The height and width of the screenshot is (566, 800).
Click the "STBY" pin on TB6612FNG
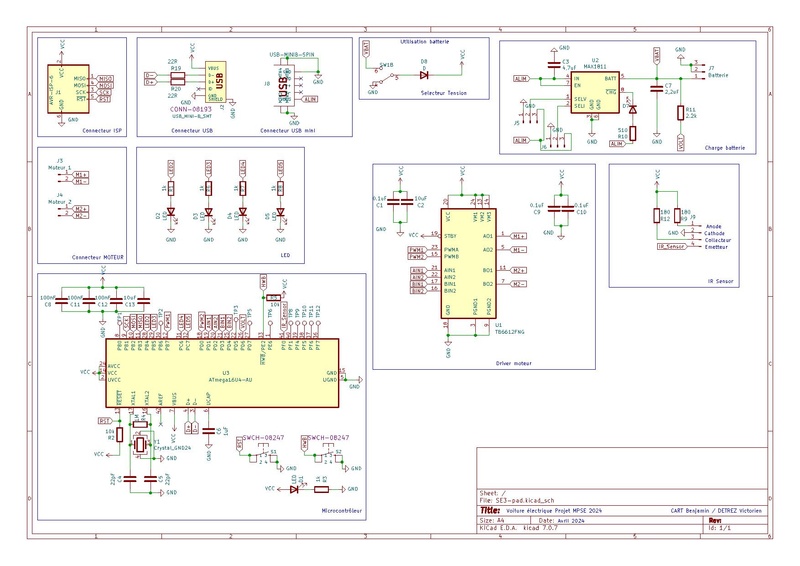point(451,236)
